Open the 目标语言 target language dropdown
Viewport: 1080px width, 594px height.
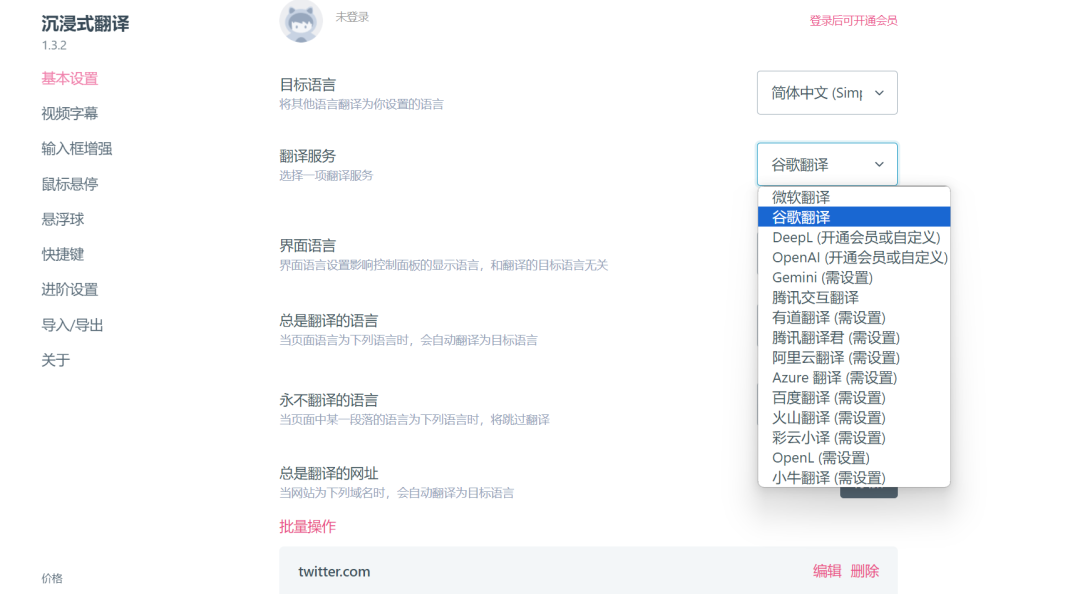(x=827, y=92)
